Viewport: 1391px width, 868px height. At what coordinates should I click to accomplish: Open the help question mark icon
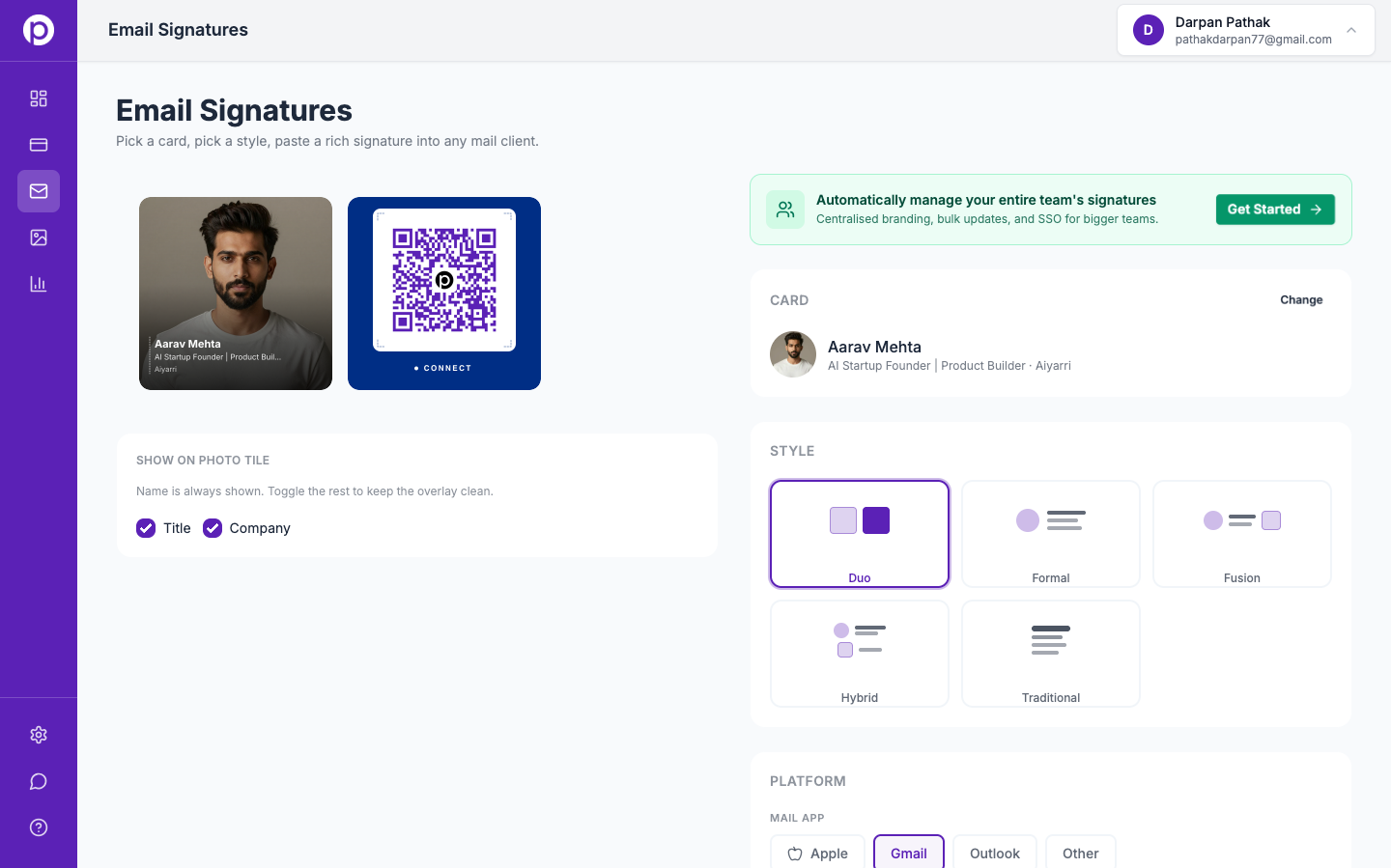coord(39,827)
